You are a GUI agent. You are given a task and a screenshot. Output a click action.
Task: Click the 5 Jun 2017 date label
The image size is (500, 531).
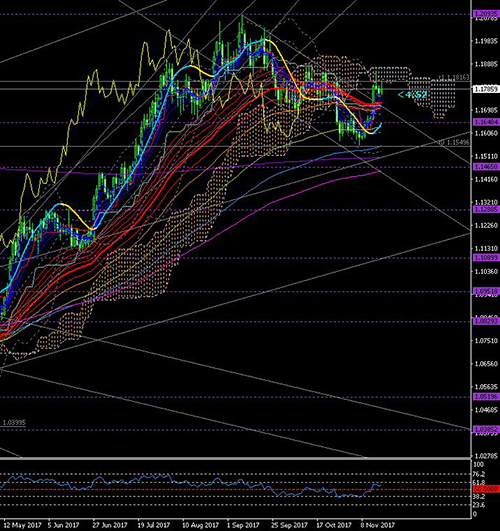point(63,525)
